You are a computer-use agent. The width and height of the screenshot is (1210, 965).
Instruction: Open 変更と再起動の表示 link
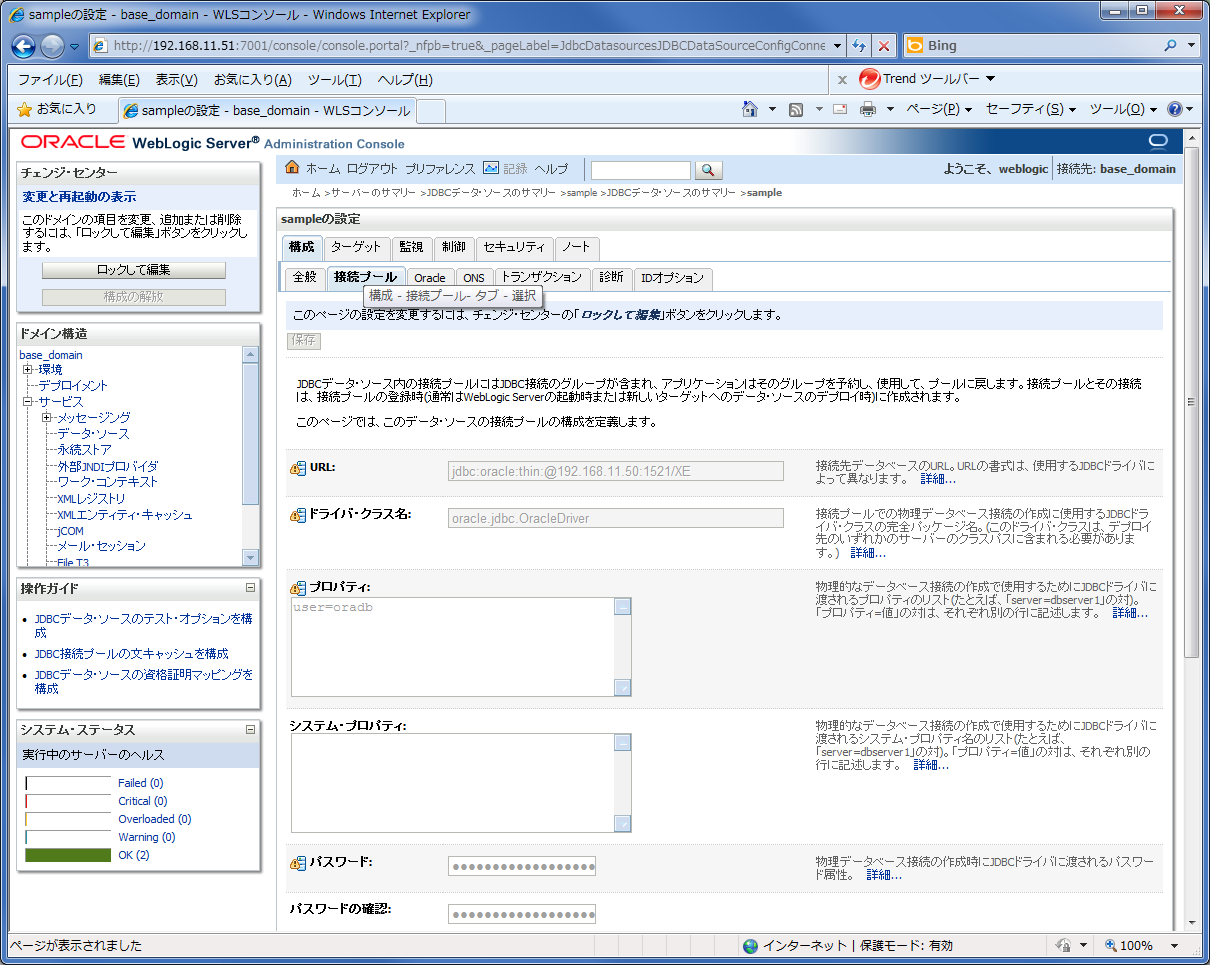[x=80, y=197]
